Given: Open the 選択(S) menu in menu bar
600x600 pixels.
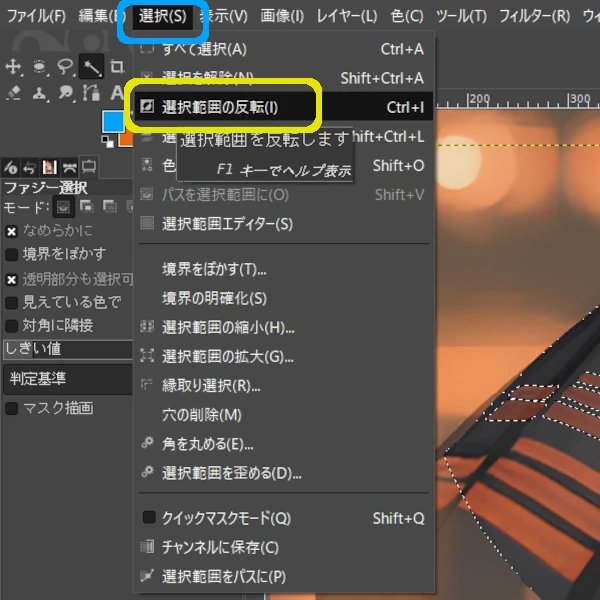Looking at the screenshot, I should pos(163,16).
